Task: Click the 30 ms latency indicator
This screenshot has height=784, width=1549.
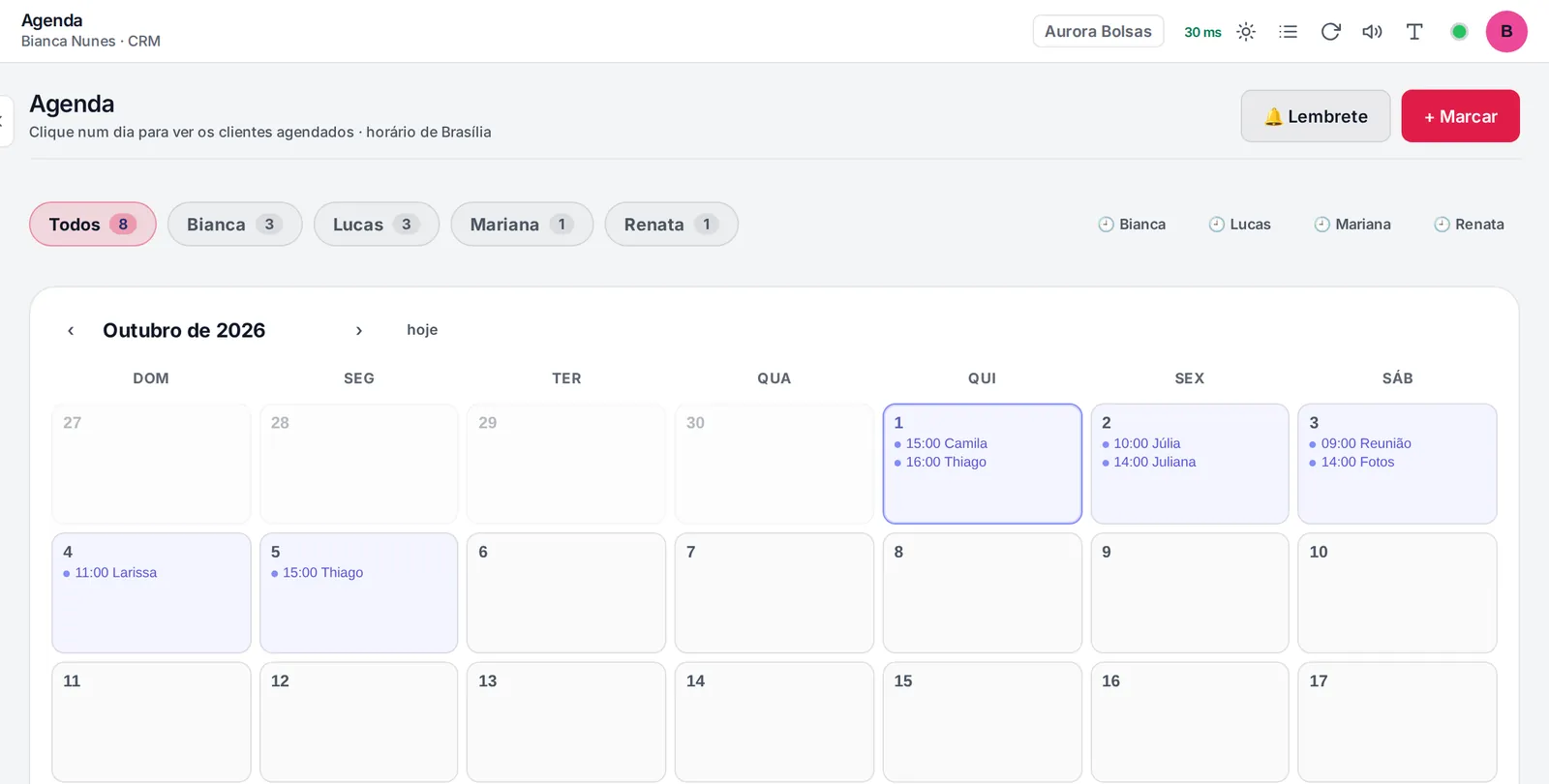Action: (1202, 32)
